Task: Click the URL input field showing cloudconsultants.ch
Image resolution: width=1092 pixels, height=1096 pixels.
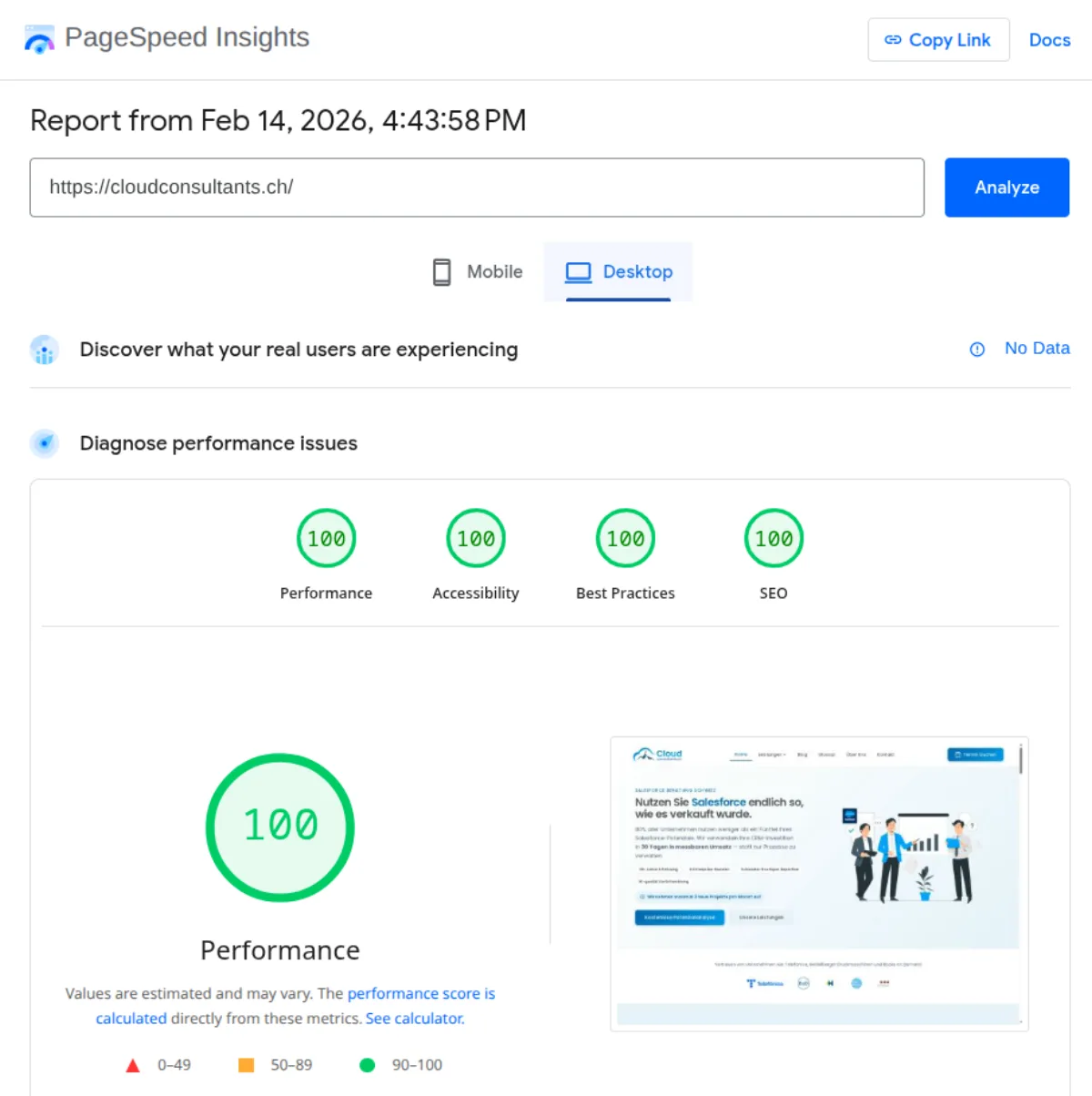Action: [x=477, y=188]
